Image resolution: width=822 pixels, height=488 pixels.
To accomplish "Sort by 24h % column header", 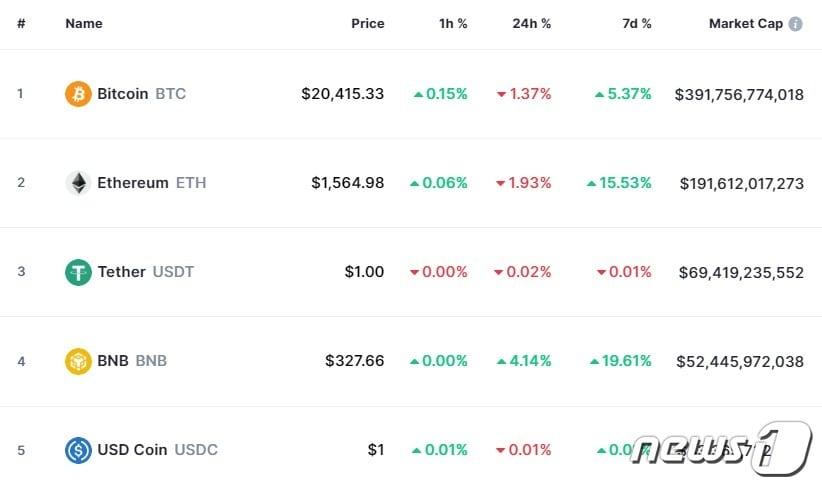I will tap(532, 23).
